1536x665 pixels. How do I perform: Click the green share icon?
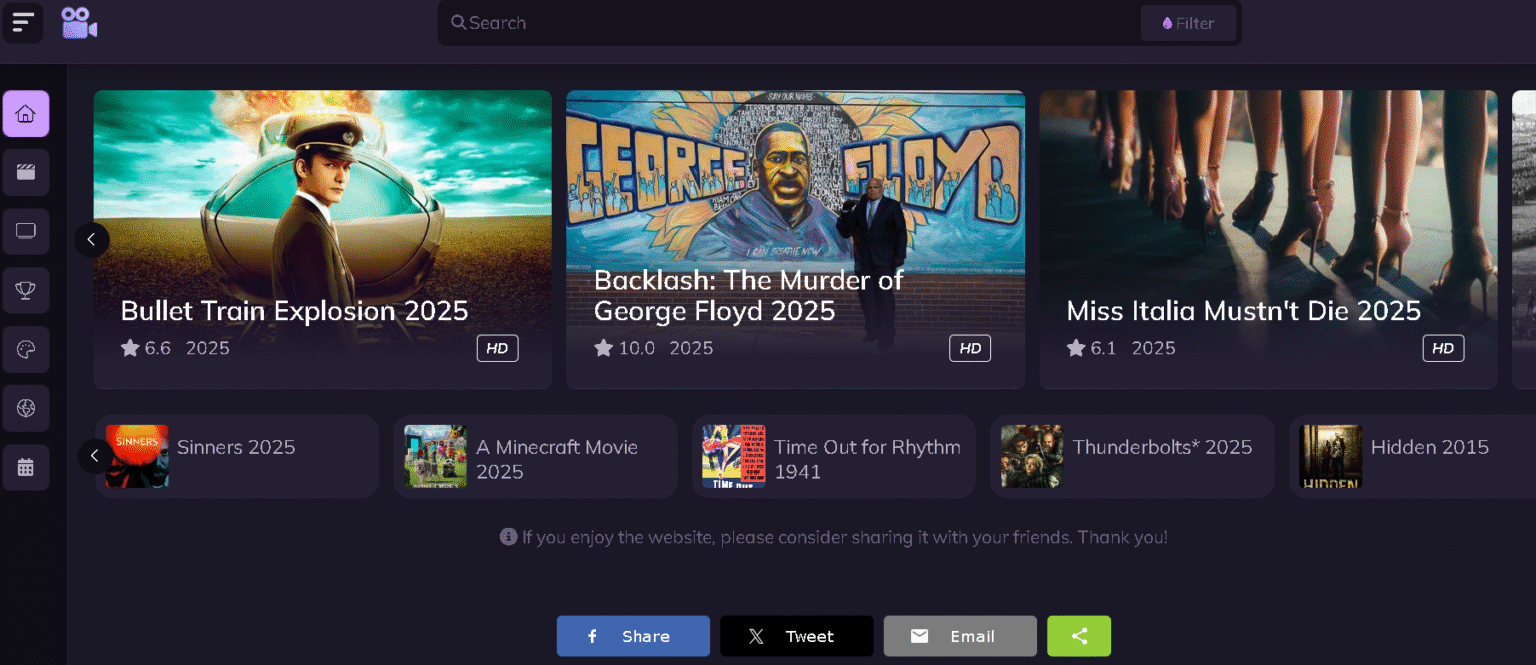pyautogui.click(x=1079, y=636)
